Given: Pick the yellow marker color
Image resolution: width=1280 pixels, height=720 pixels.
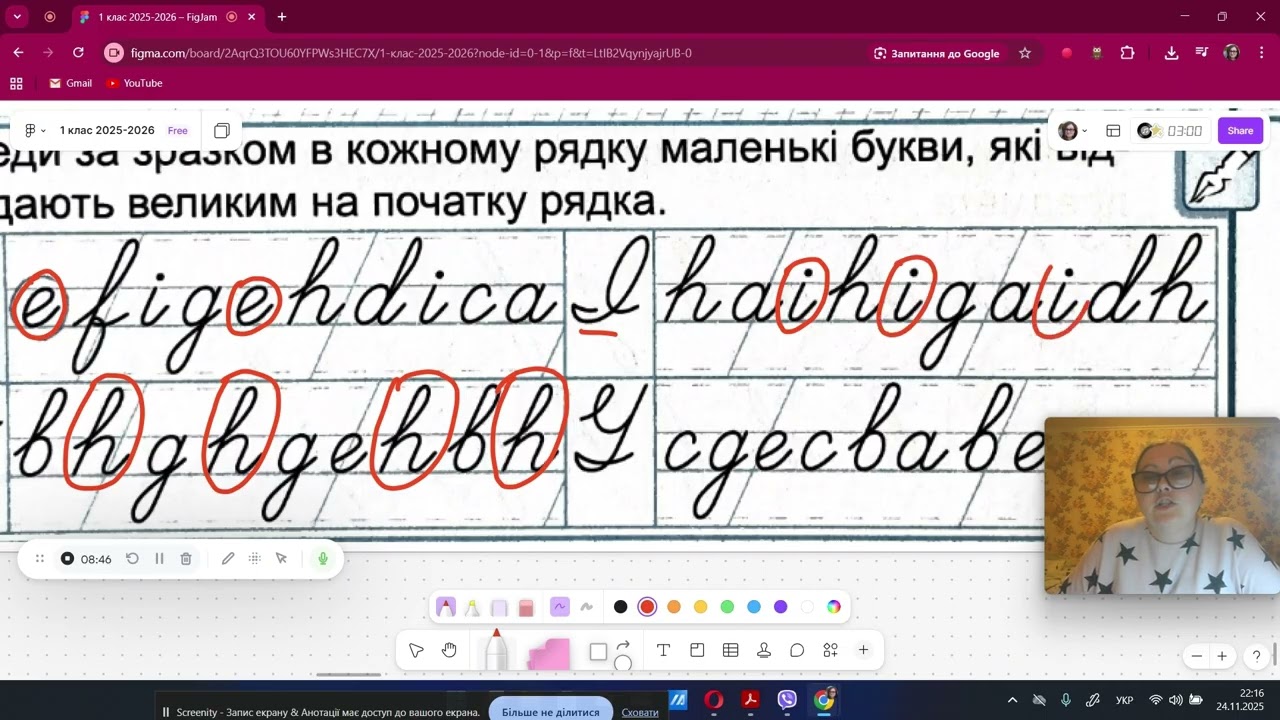Looking at the screenshot, I should tap(700, 607).
